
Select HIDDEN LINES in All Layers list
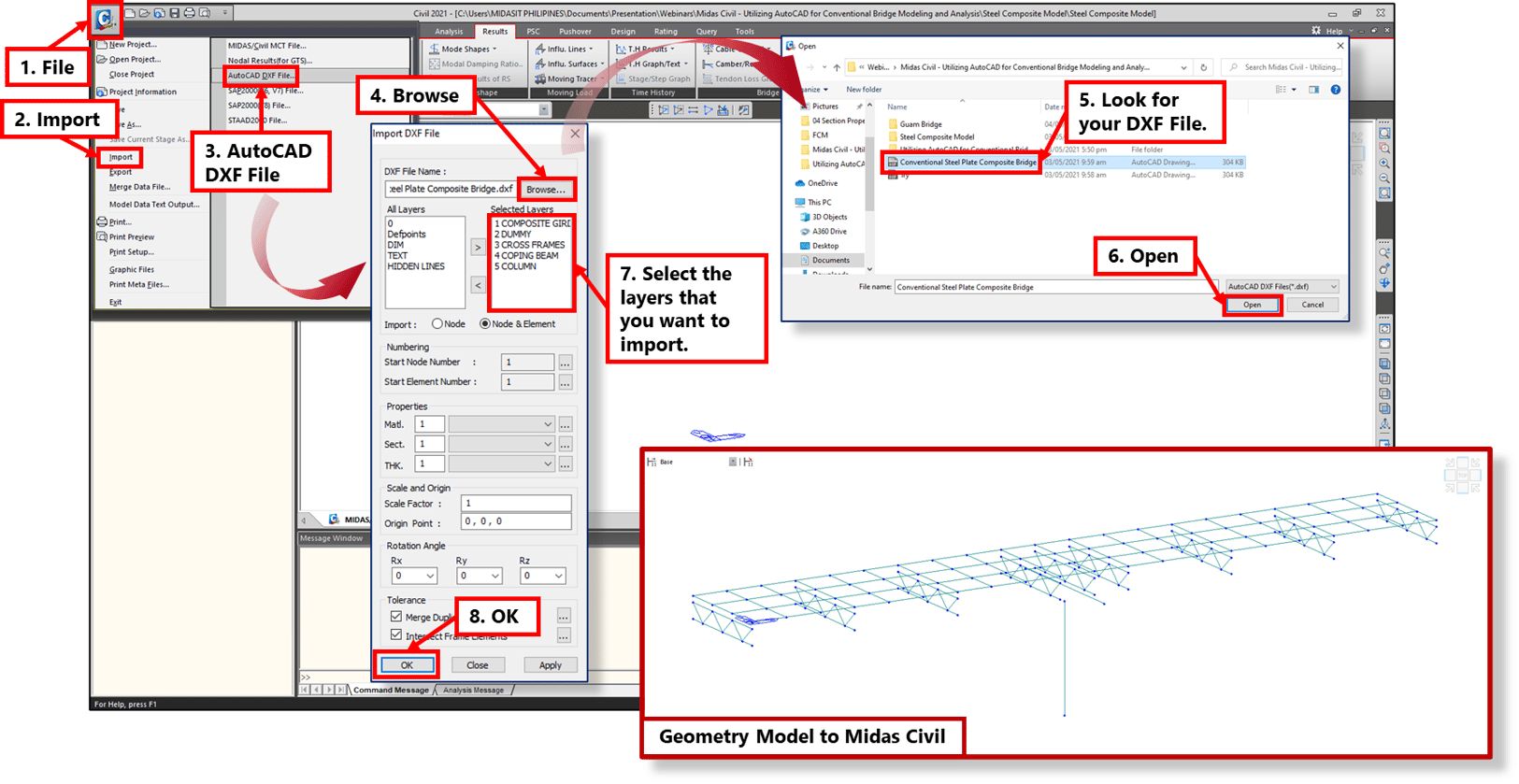[x=416, y=266]
